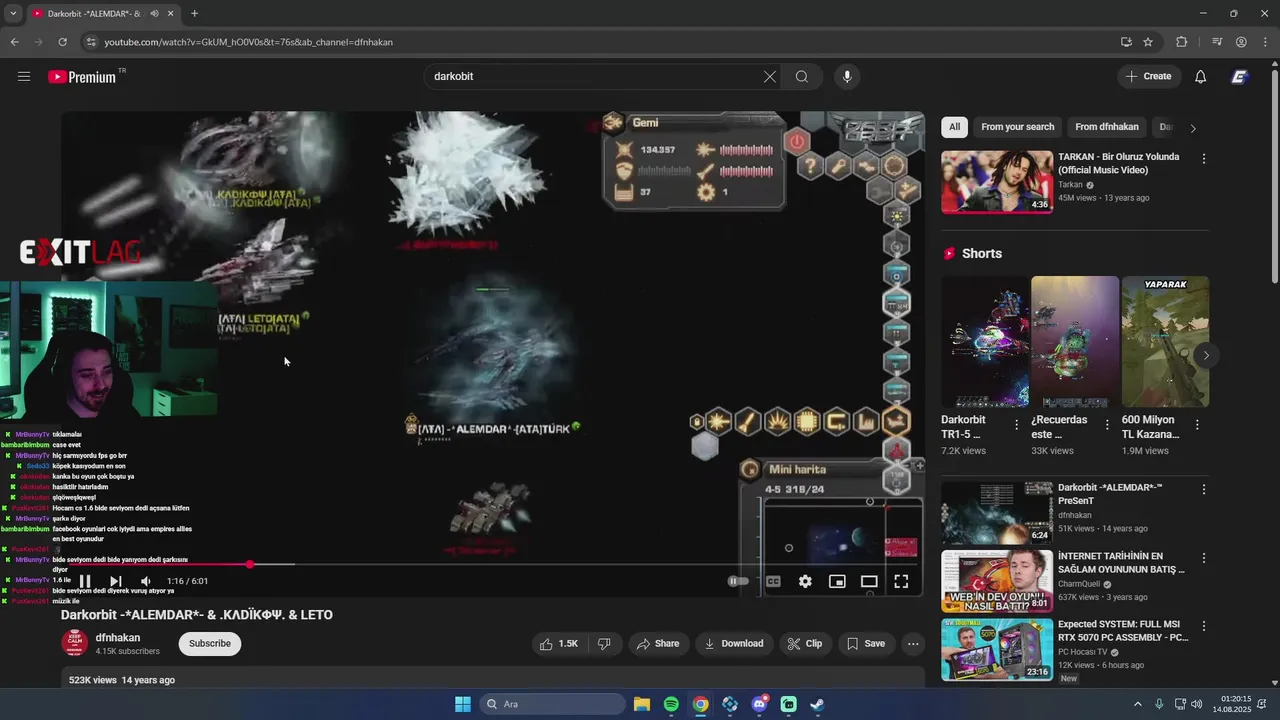Open File Explorer from taskbar
Viewport: 1280px width, 720px height.
tap(641, 704)
